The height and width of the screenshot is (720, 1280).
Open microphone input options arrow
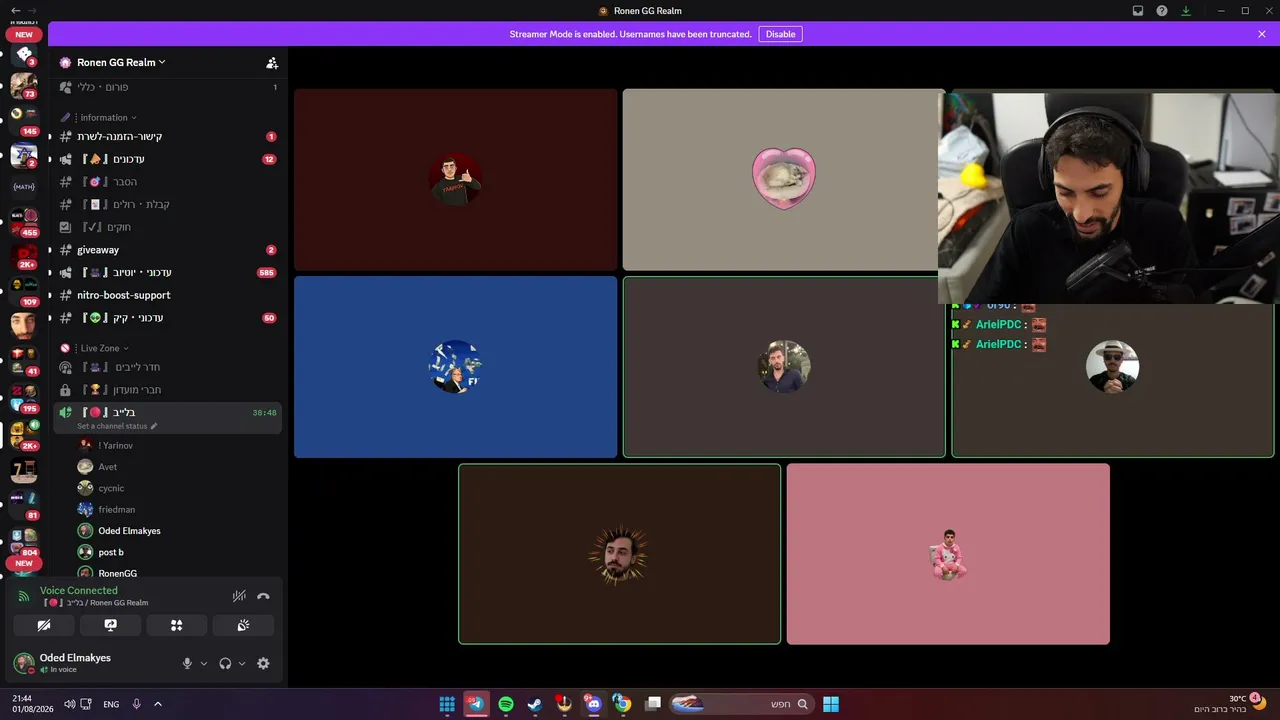204,663
